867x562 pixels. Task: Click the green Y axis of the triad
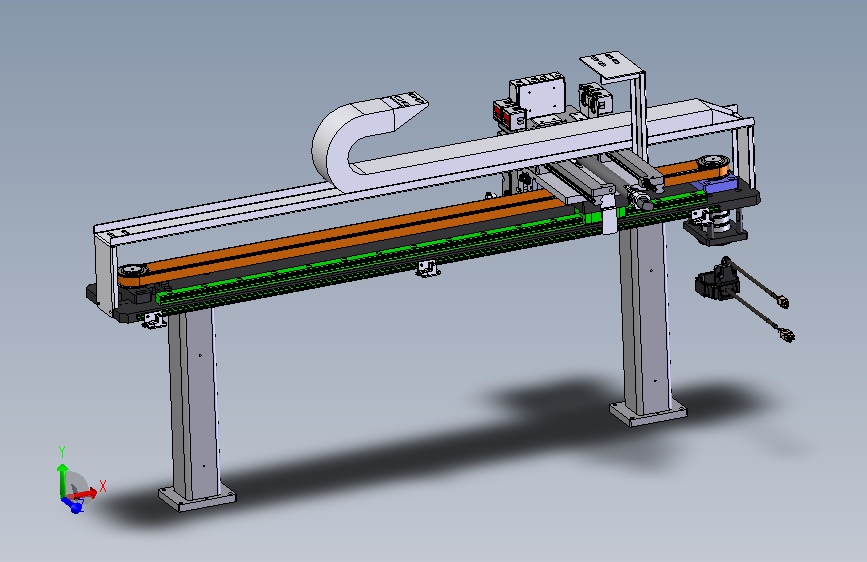pos(62,480)
